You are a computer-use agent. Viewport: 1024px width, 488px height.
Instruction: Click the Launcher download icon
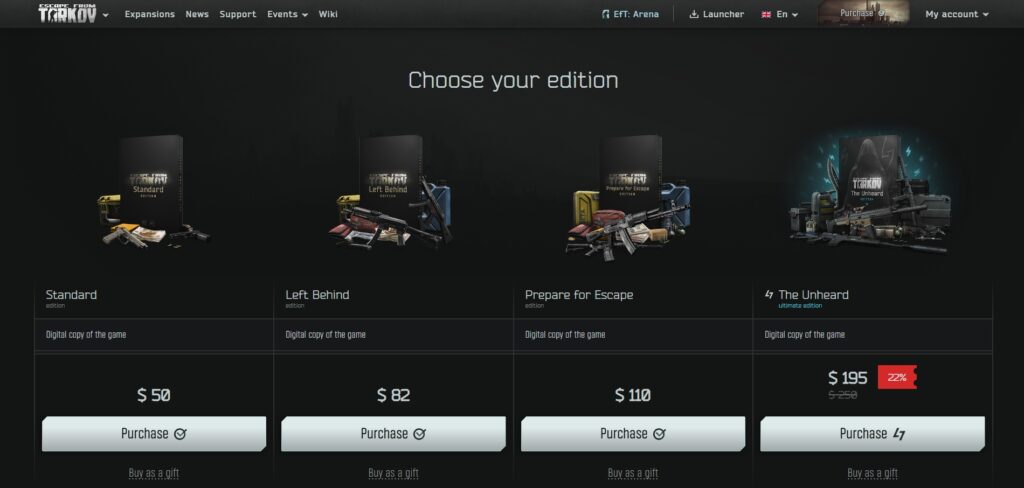pos(694,14)
